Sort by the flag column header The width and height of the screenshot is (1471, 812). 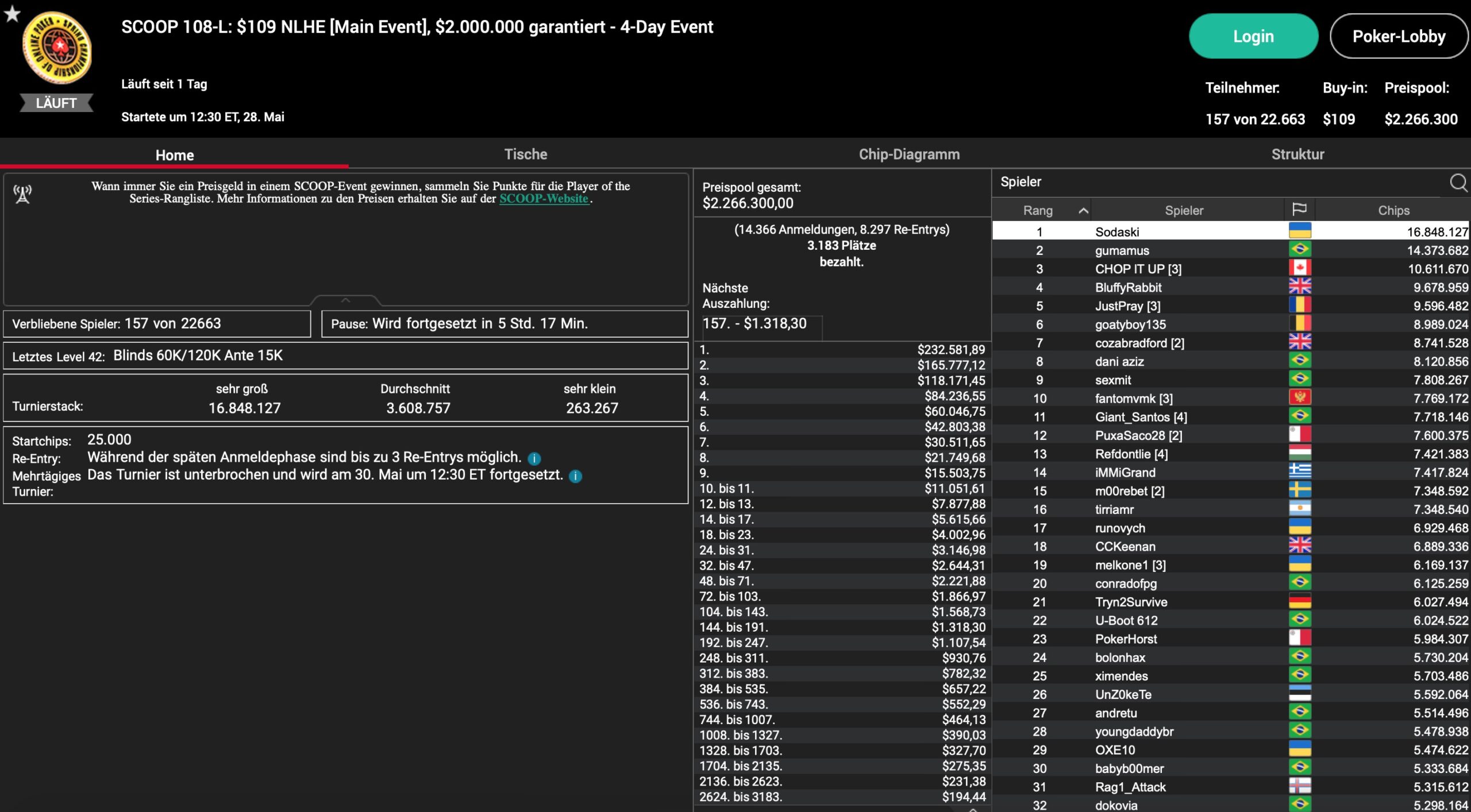pyautogui.click(x=1299, y=210)
